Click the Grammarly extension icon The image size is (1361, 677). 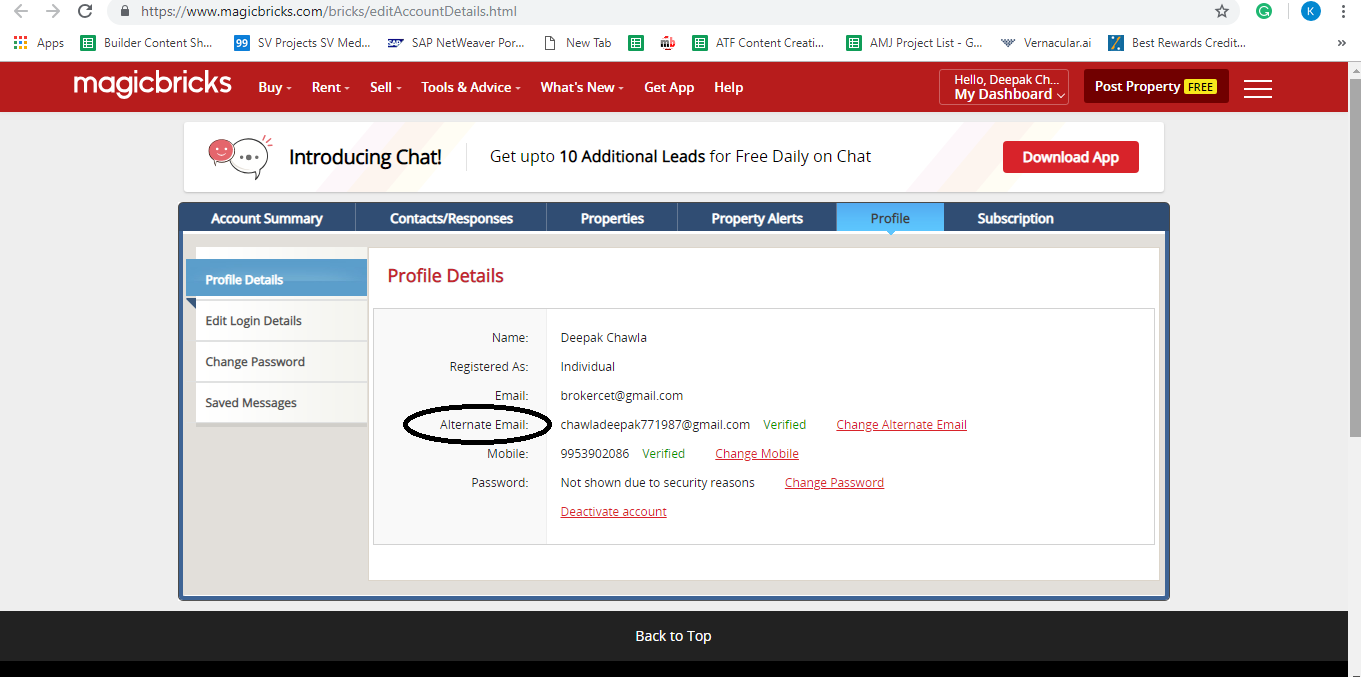[1264, 12]
